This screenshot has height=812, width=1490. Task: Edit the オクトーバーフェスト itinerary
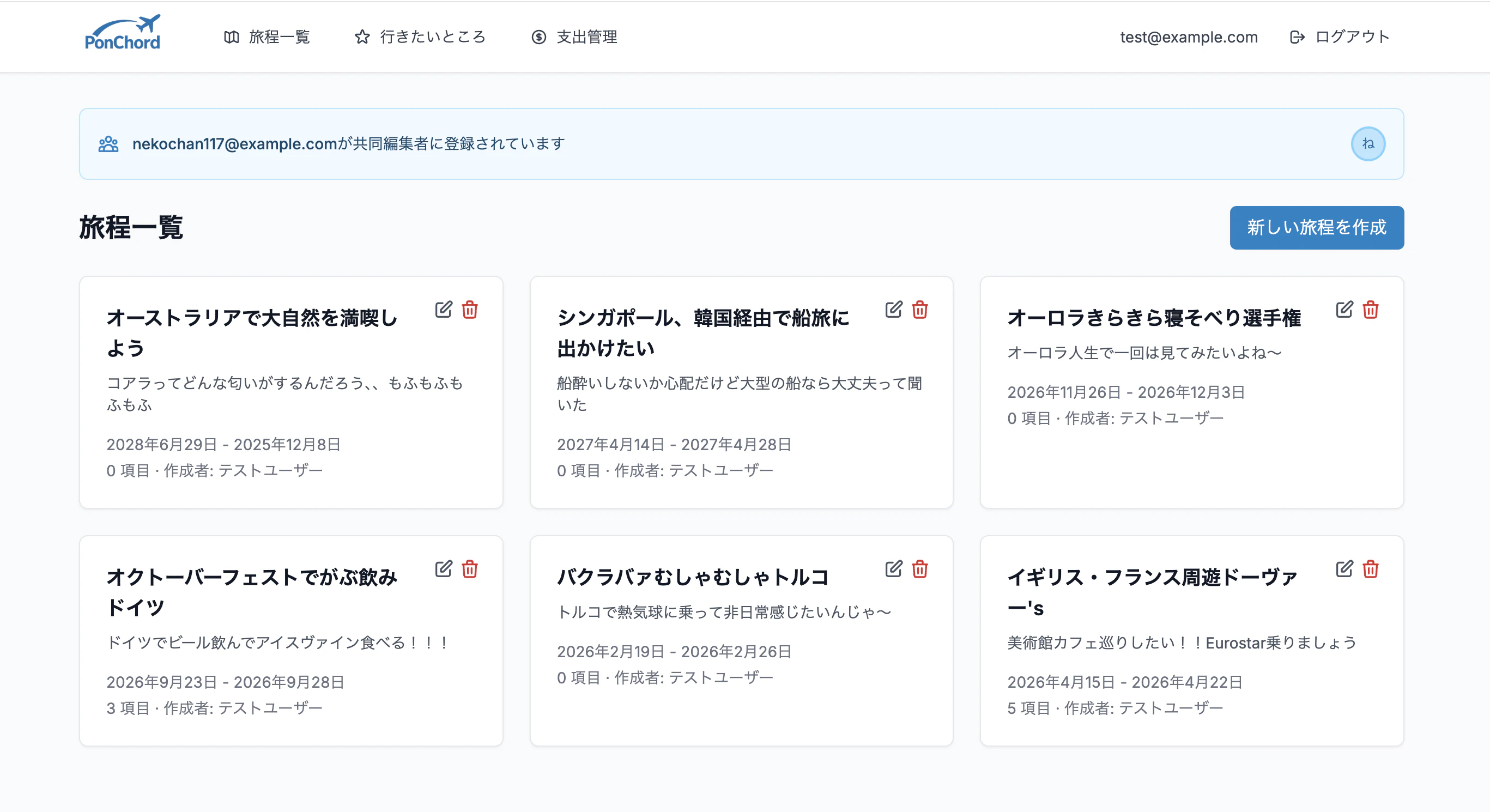(x=443, y=569)
